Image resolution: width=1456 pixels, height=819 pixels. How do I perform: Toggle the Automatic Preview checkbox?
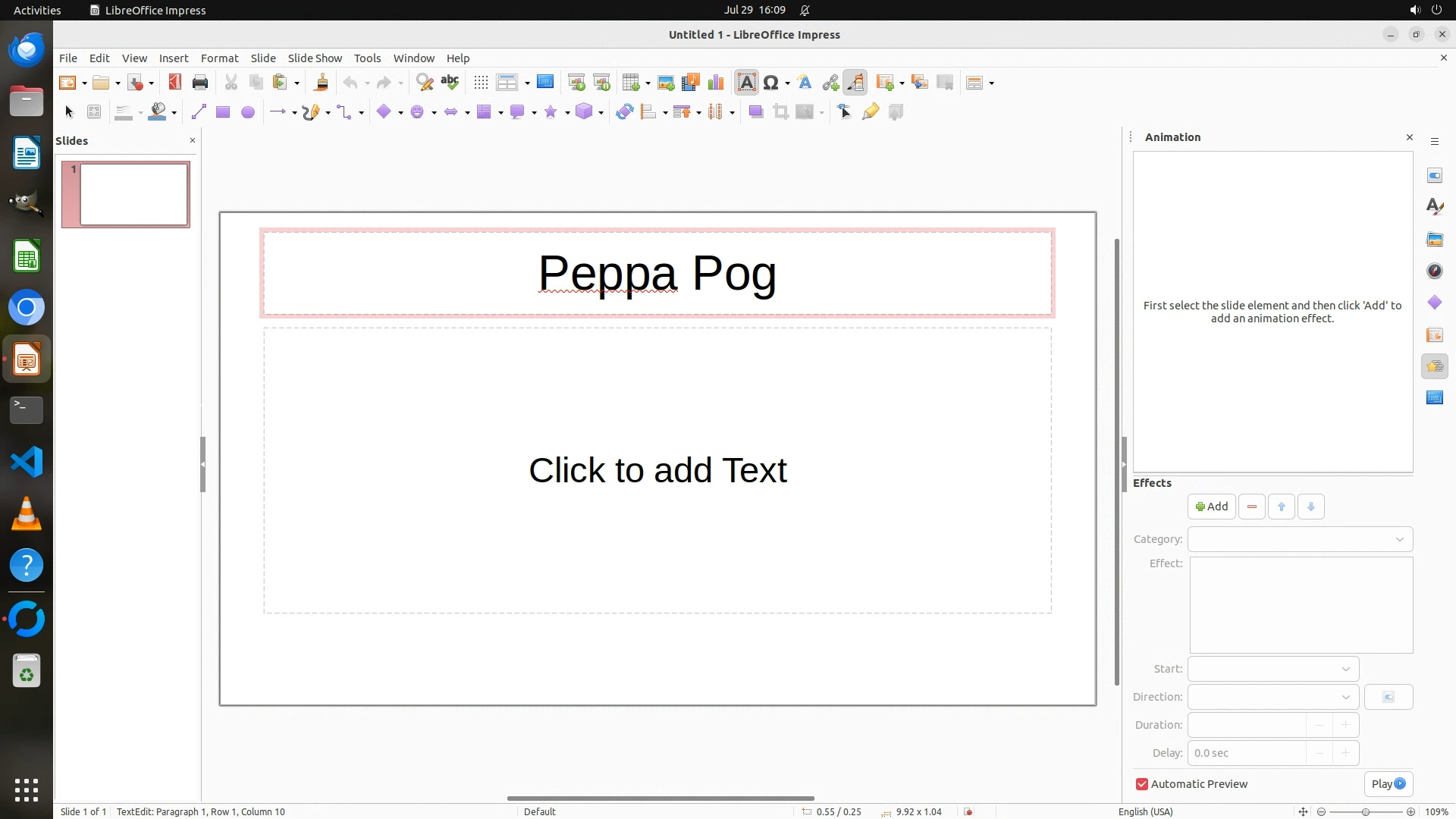pos(1141,784)
